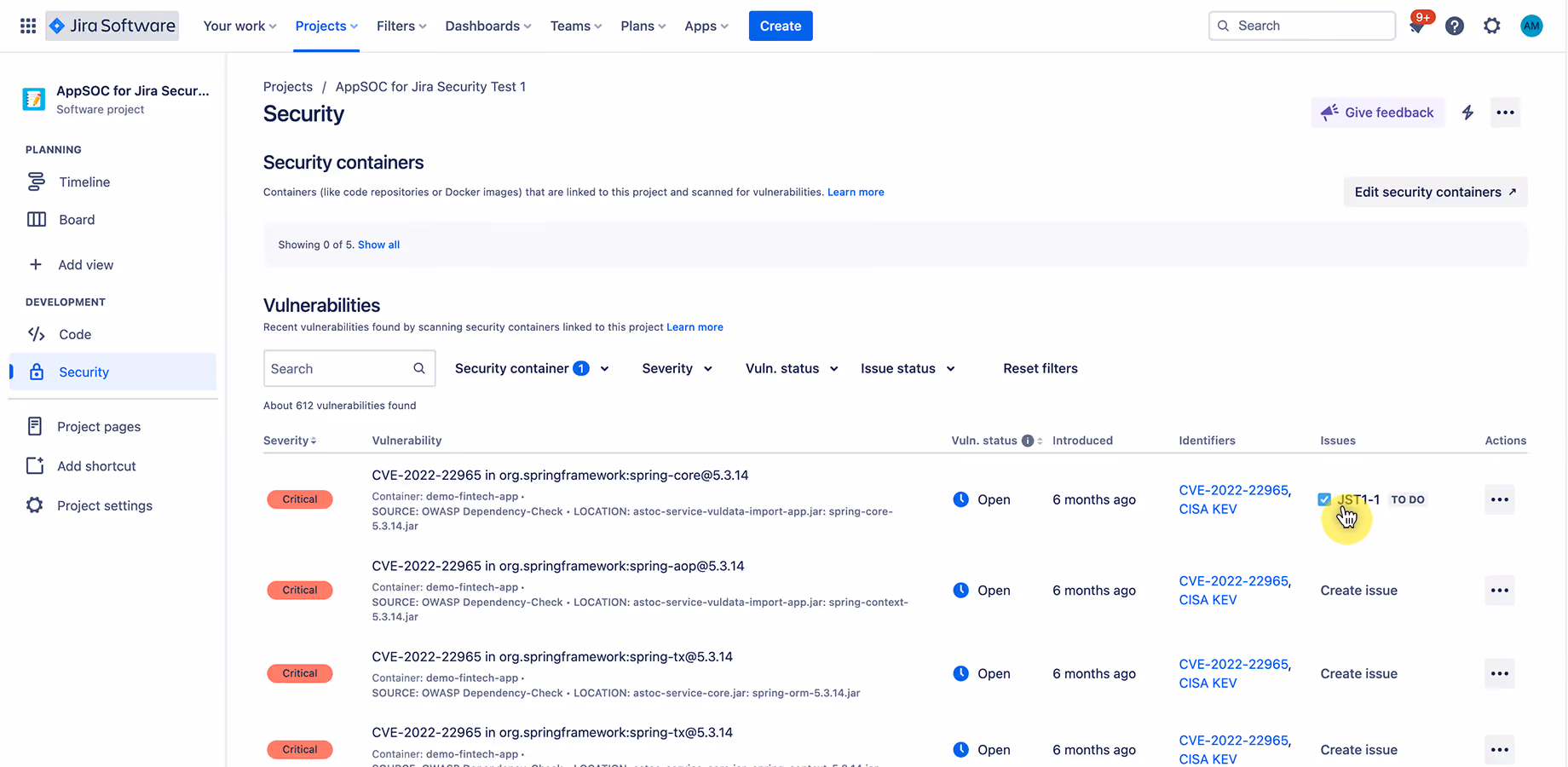The height and width of the screenshot is (767, 1568).
Task: Expand the Your work menu
Action: (239, 26)
